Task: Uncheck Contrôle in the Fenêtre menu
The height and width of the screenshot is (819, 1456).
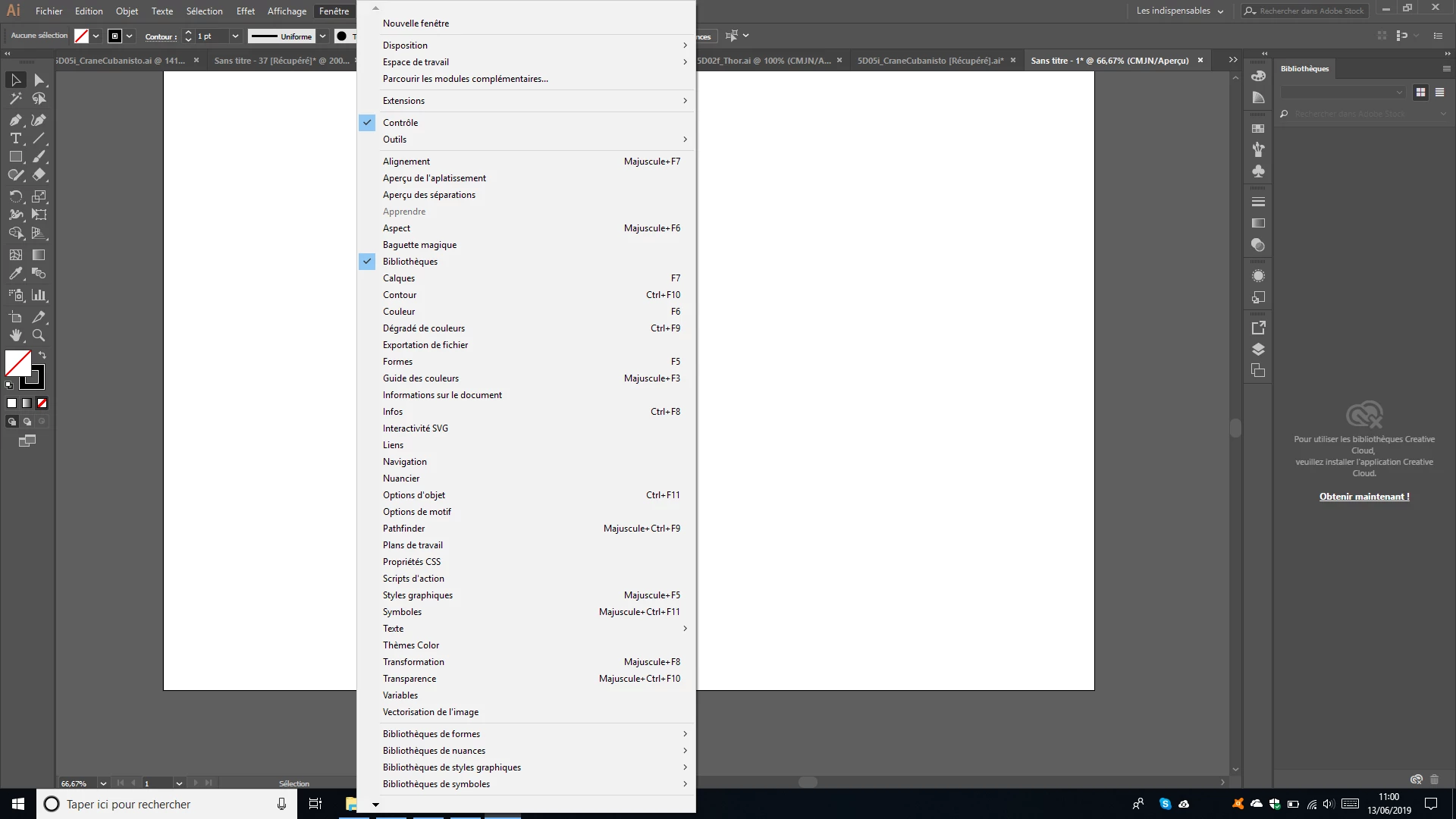Action: [400, 123]
